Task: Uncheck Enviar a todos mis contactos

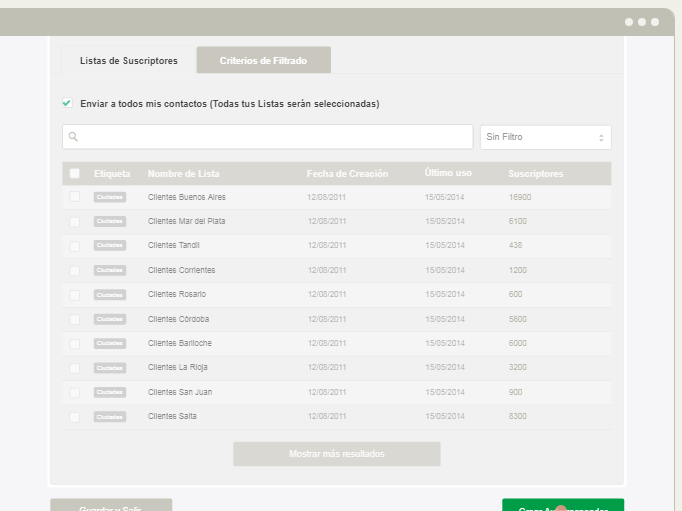Action: [x=67, y=103]
